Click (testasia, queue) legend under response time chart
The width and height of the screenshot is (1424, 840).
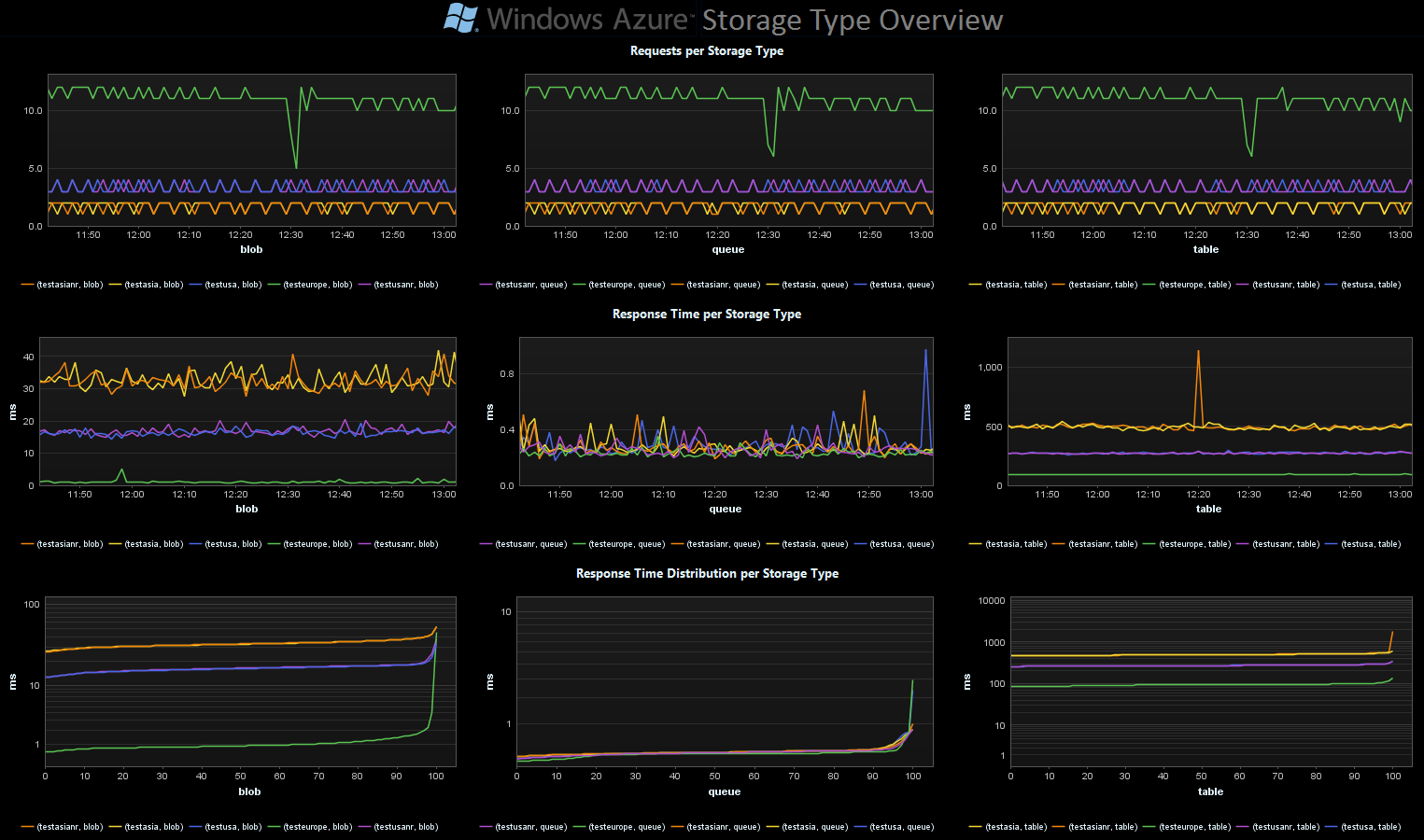pos(808,544)
